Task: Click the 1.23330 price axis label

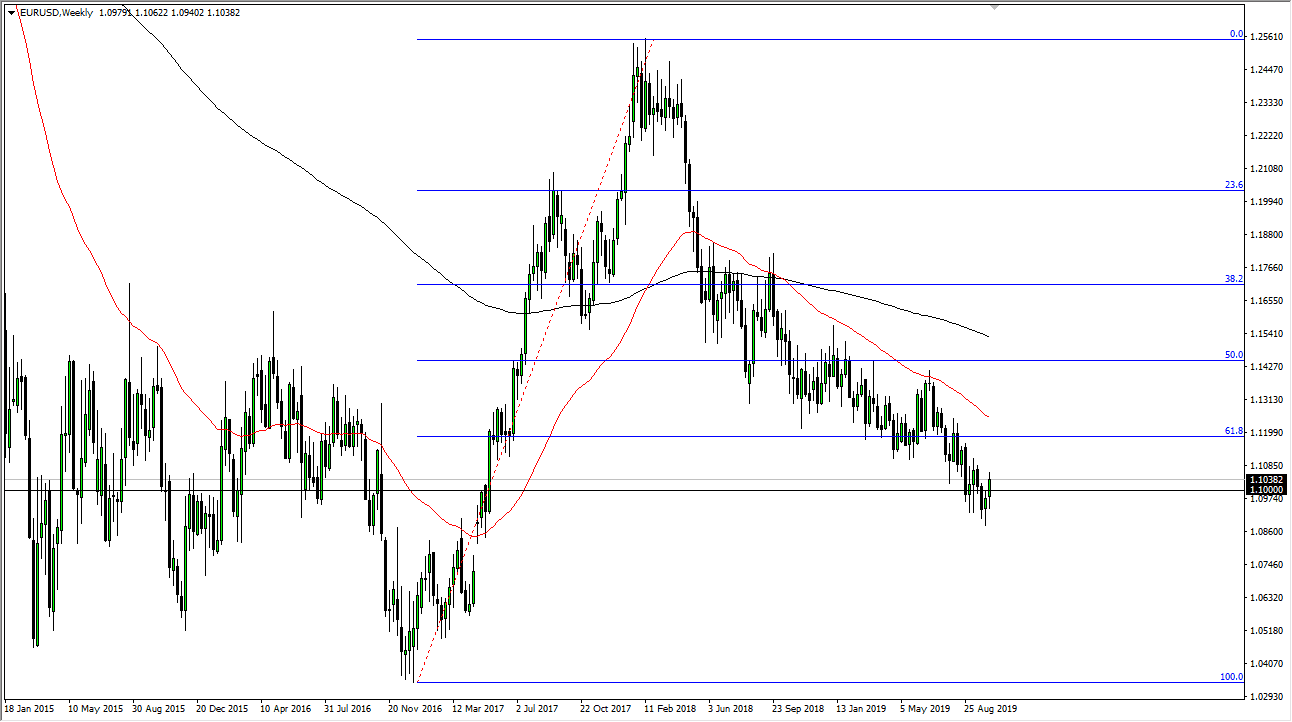Action: point(1267,103)
